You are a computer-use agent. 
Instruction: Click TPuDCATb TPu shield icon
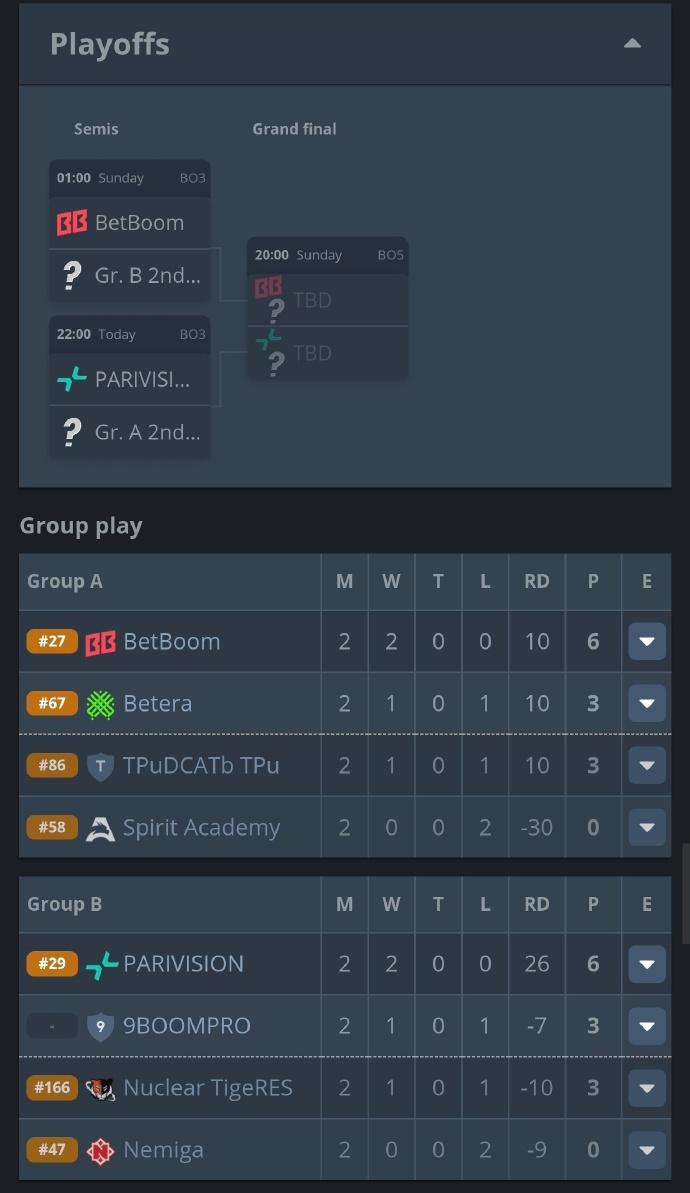pyautogui.click(x=101, y=766)
